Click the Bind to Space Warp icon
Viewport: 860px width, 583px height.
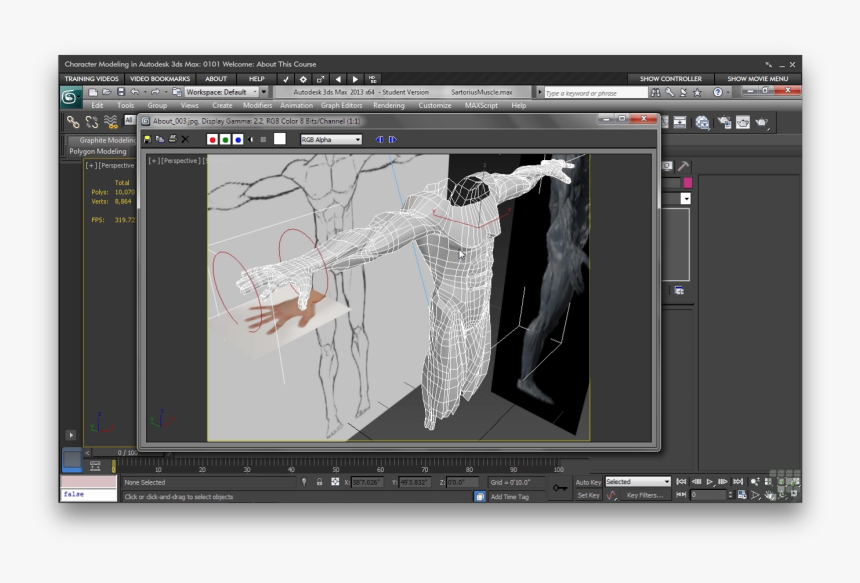point(110,122)
